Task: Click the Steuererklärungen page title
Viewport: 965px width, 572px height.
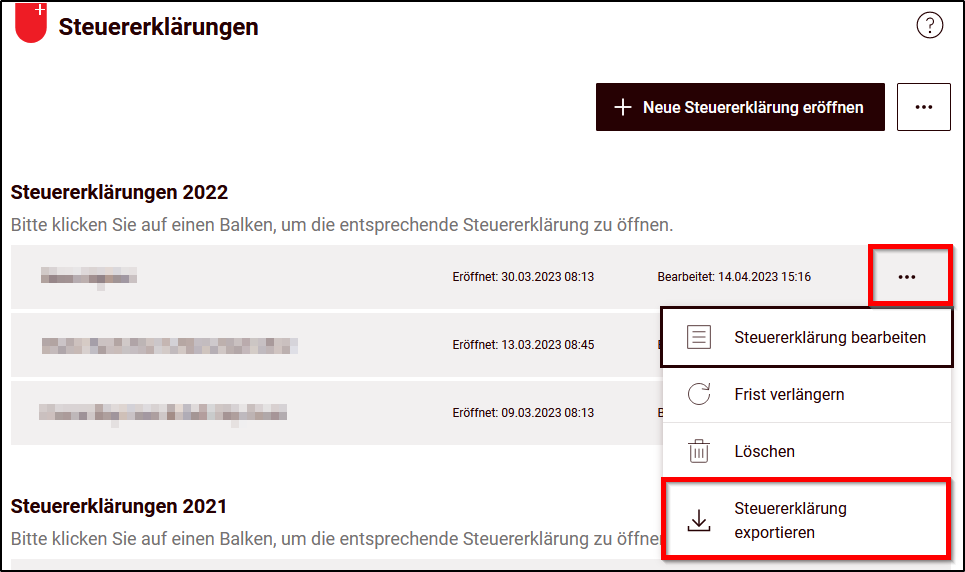Action: click(158, 27)
